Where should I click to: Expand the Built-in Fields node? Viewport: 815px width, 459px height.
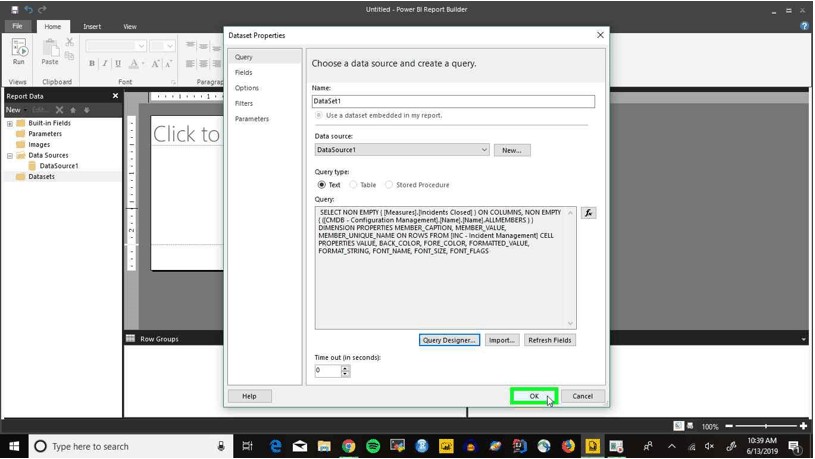(x=10, y=124)
